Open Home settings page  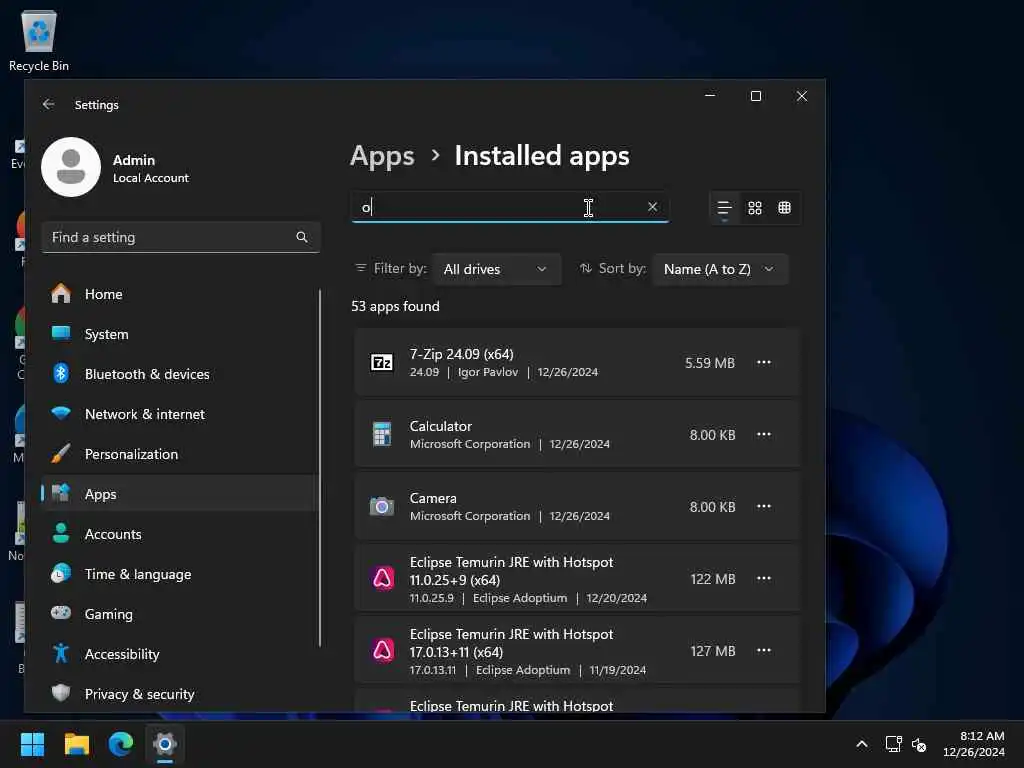coord(180,294)
